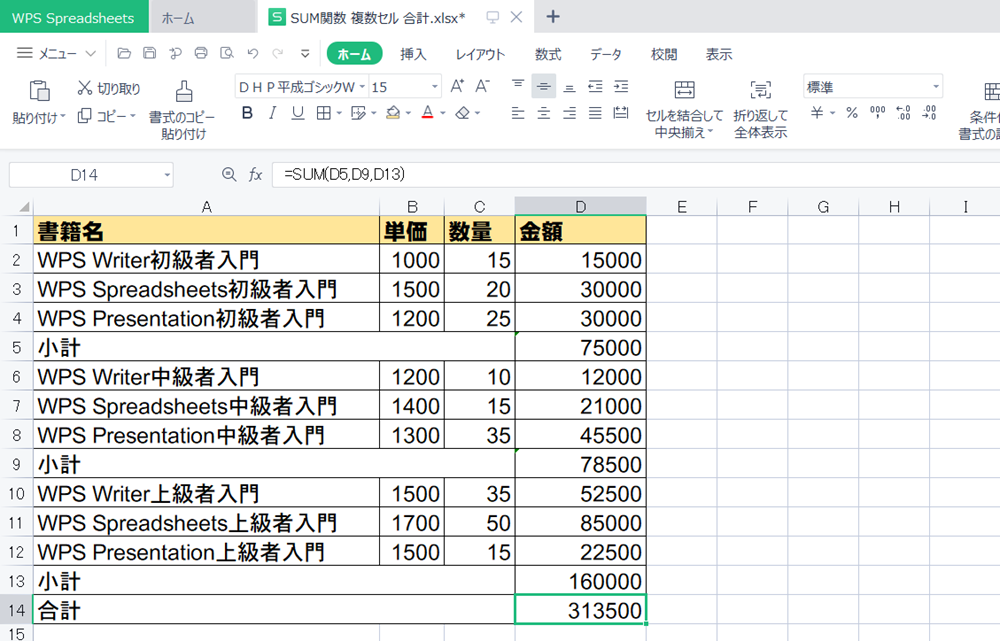Select column D header

(x=580, y=206)
